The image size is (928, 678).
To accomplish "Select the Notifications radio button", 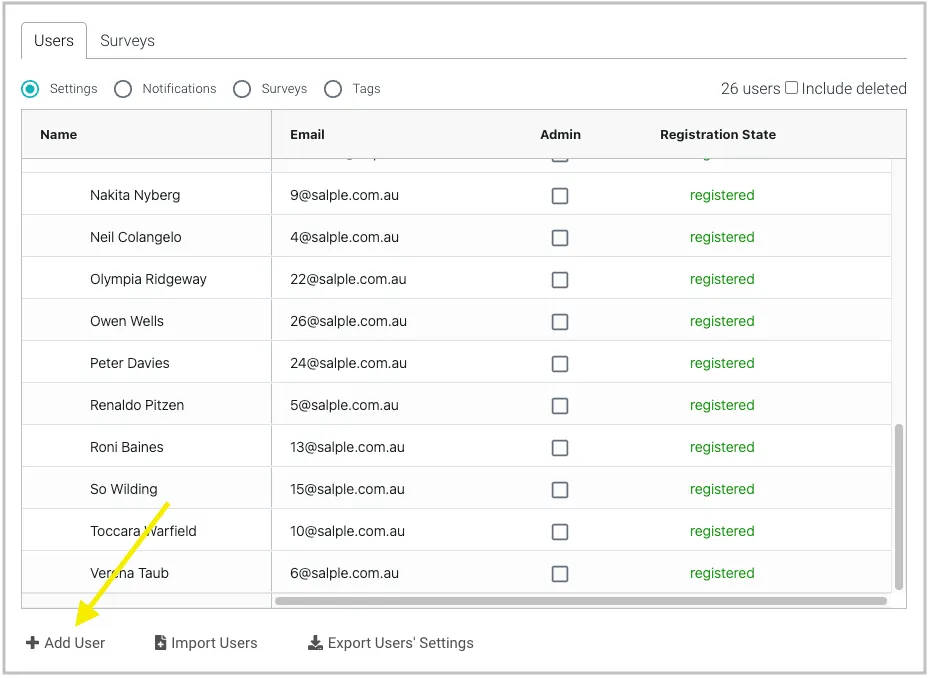I will pos(123,89).
